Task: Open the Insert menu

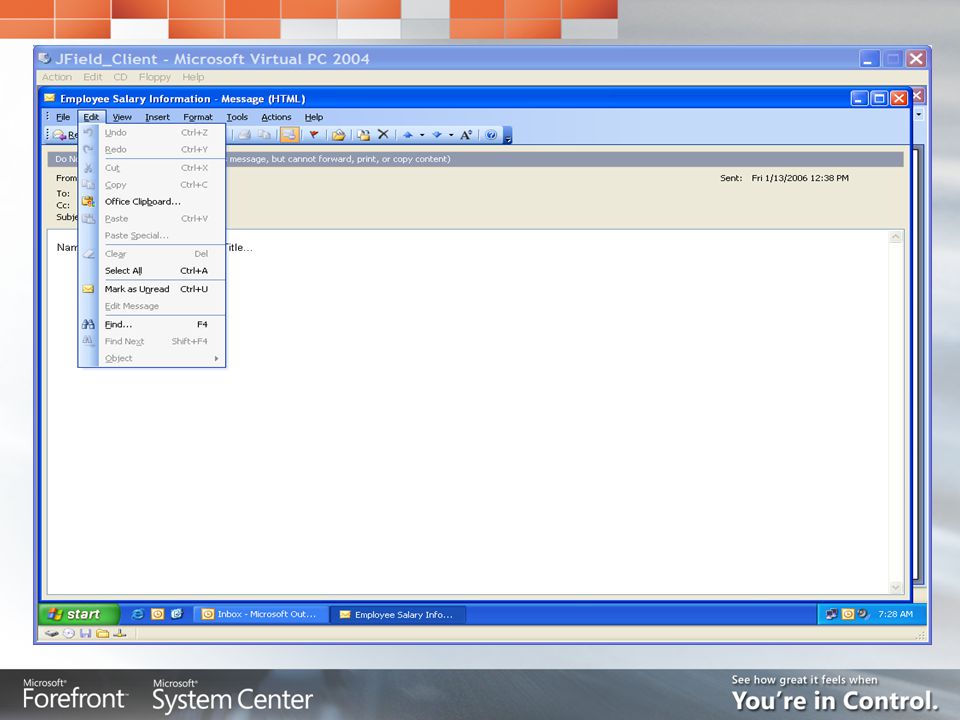Action: coord(157,117)
